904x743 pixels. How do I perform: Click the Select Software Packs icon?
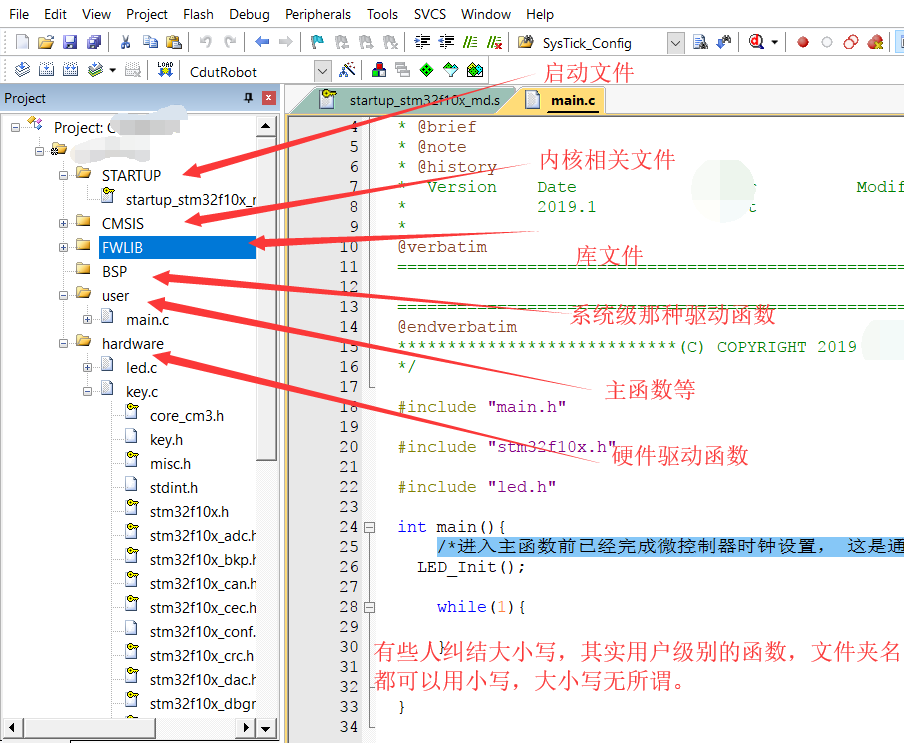pyautogui.click(x=450, y=70)
